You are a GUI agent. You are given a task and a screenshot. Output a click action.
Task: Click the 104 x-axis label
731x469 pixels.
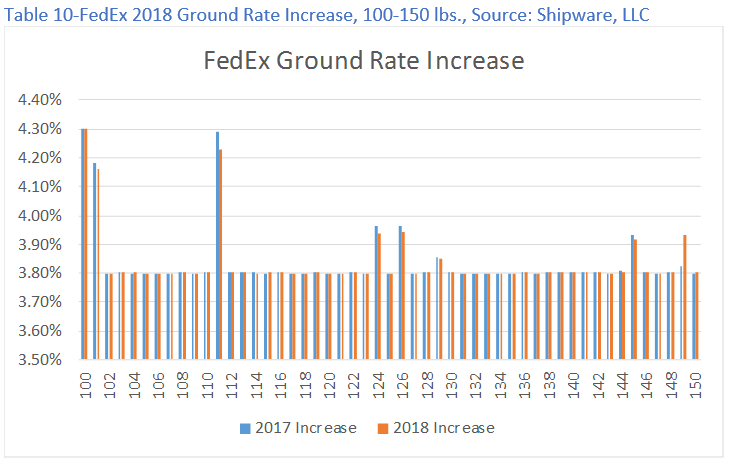[134, 385]
